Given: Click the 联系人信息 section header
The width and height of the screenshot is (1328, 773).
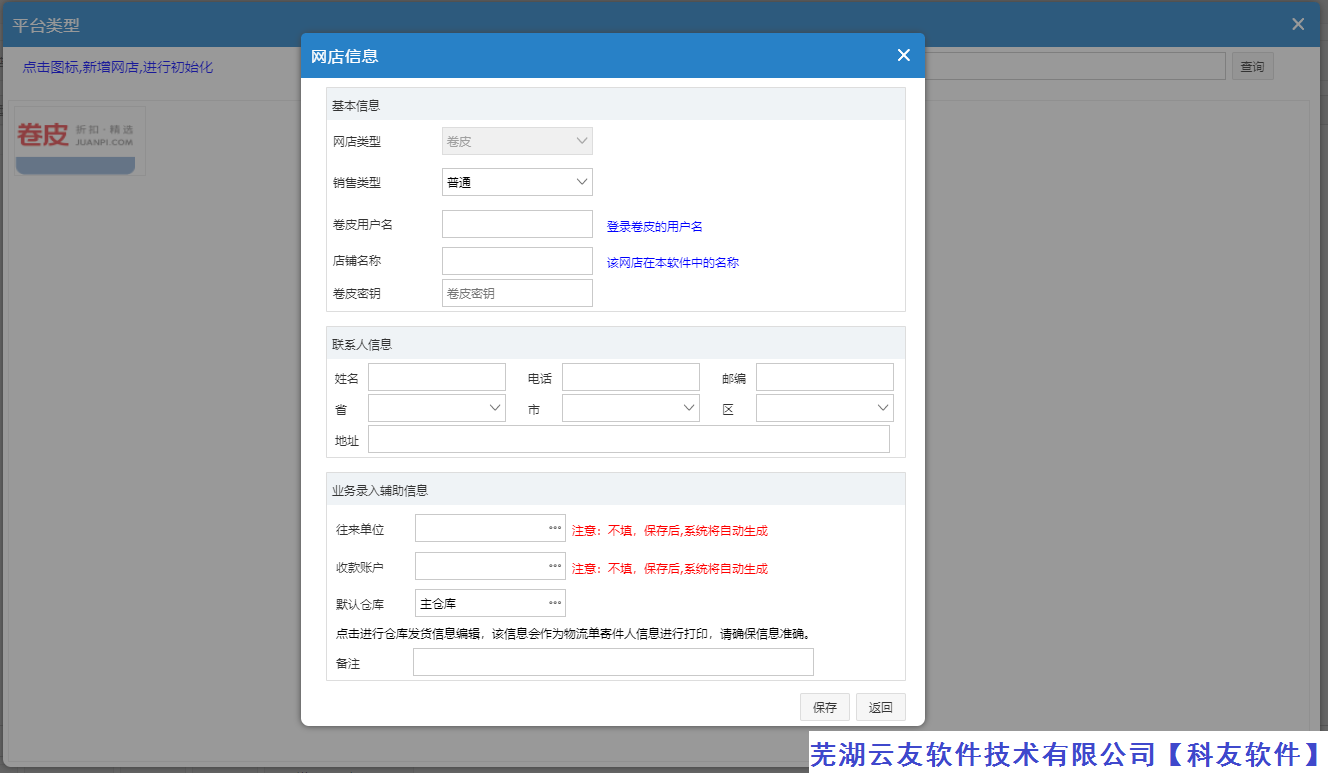Looking at the screenshot, I should coord(616,343).
